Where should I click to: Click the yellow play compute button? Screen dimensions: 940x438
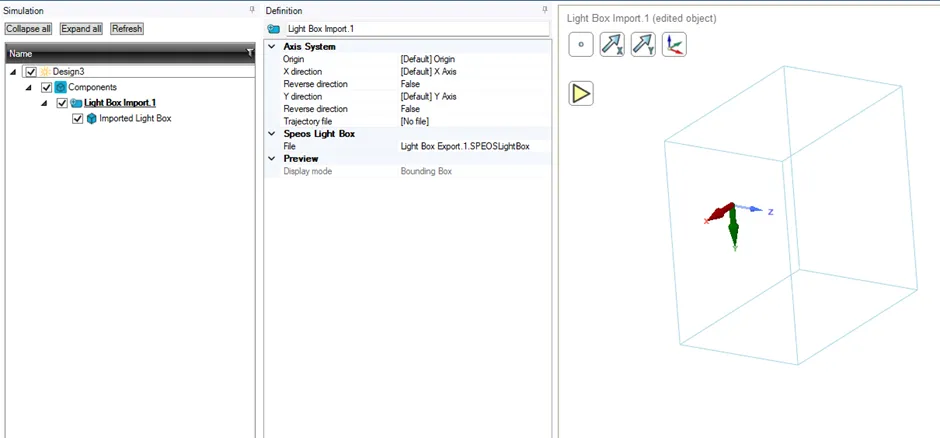pyautogui.click(x=580, y=93)
